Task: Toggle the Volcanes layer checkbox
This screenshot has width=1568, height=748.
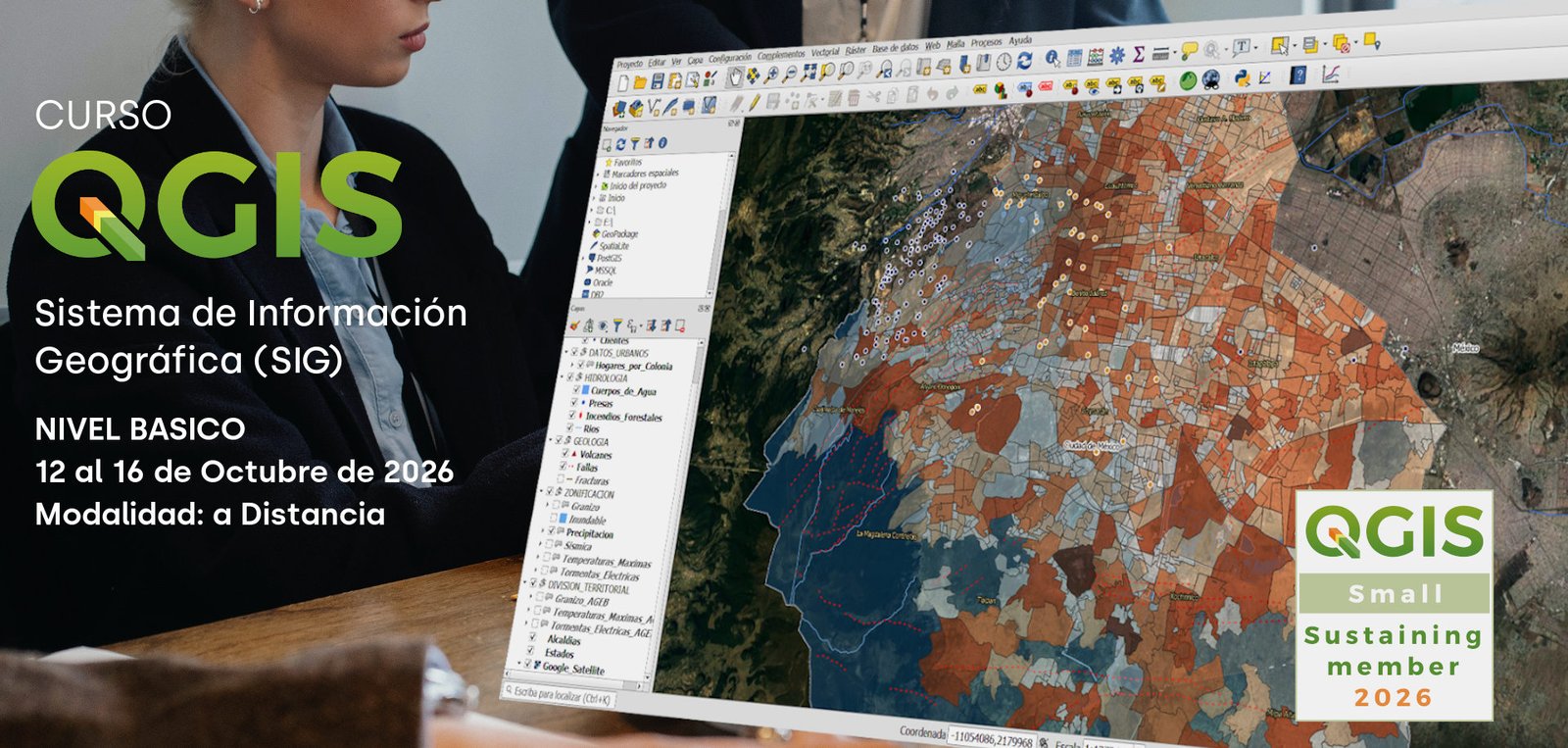Action: 565,454
